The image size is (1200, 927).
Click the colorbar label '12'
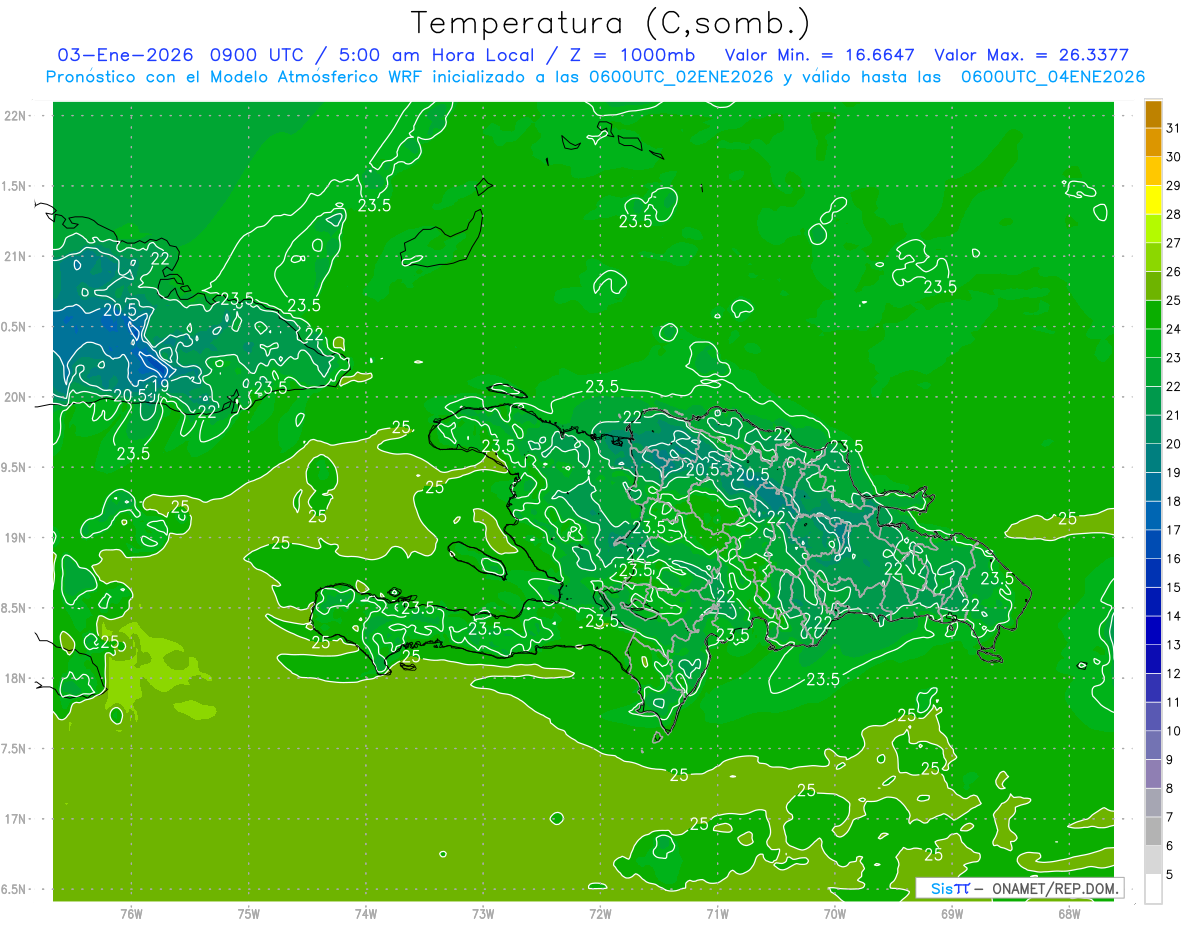pos(1173,674)
